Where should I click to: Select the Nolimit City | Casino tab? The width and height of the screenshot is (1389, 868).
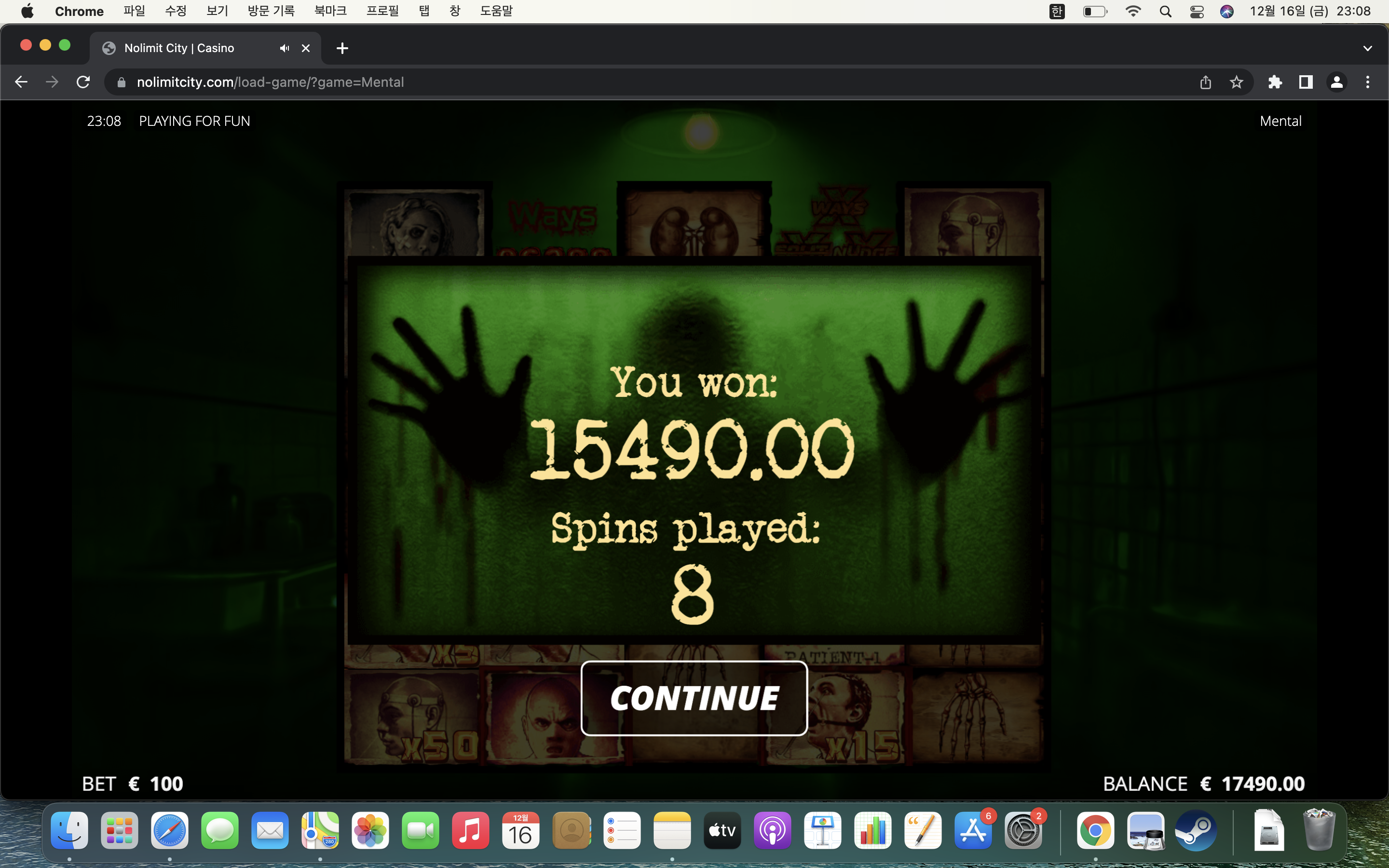click(x=205, y=48)
